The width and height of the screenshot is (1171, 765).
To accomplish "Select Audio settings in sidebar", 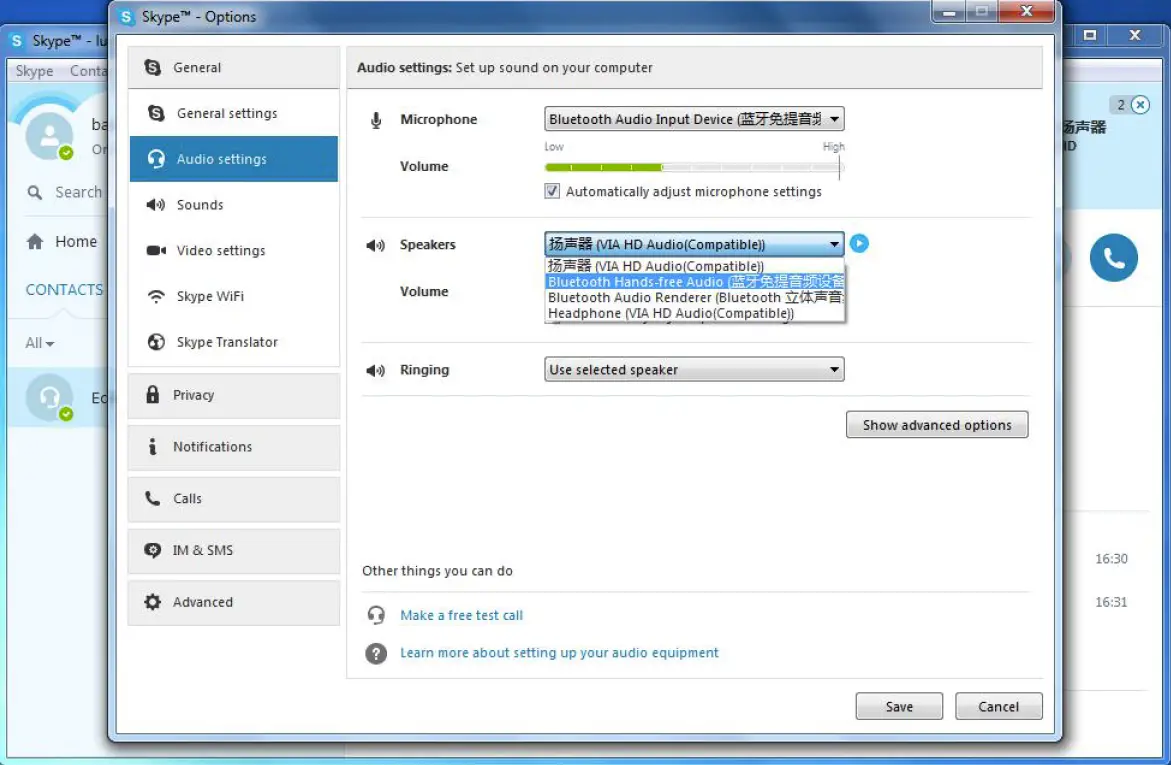I will click(x=234, y=159).
